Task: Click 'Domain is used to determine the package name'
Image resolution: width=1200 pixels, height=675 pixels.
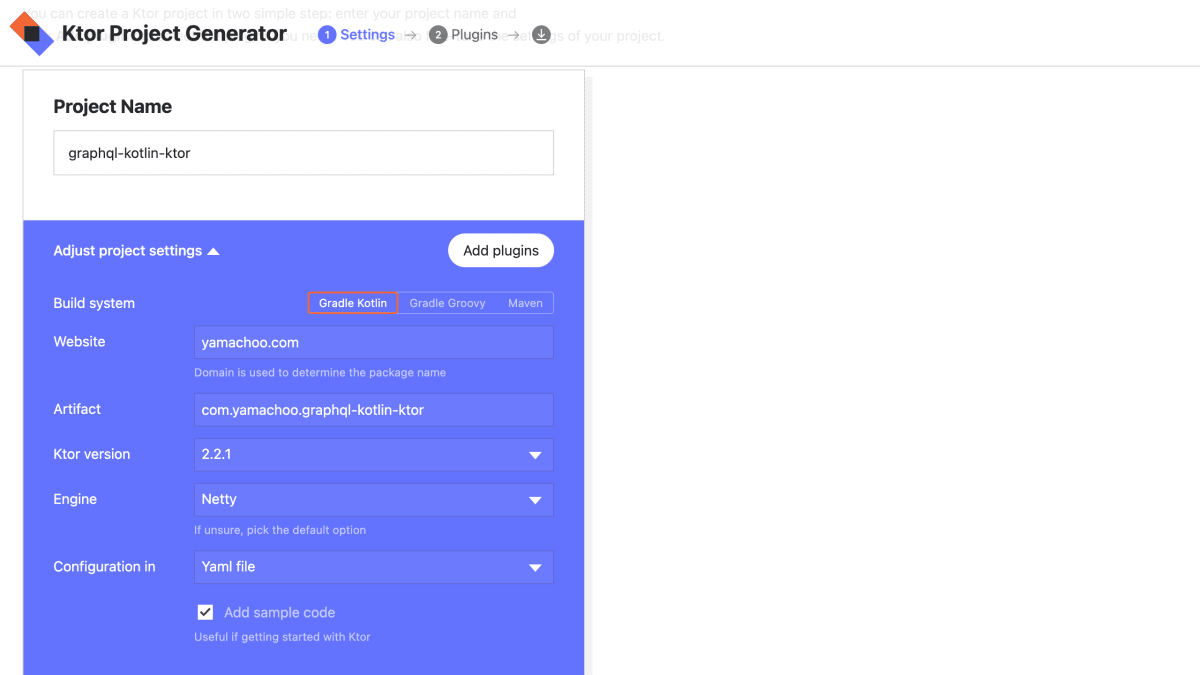Action: (320, 372)
